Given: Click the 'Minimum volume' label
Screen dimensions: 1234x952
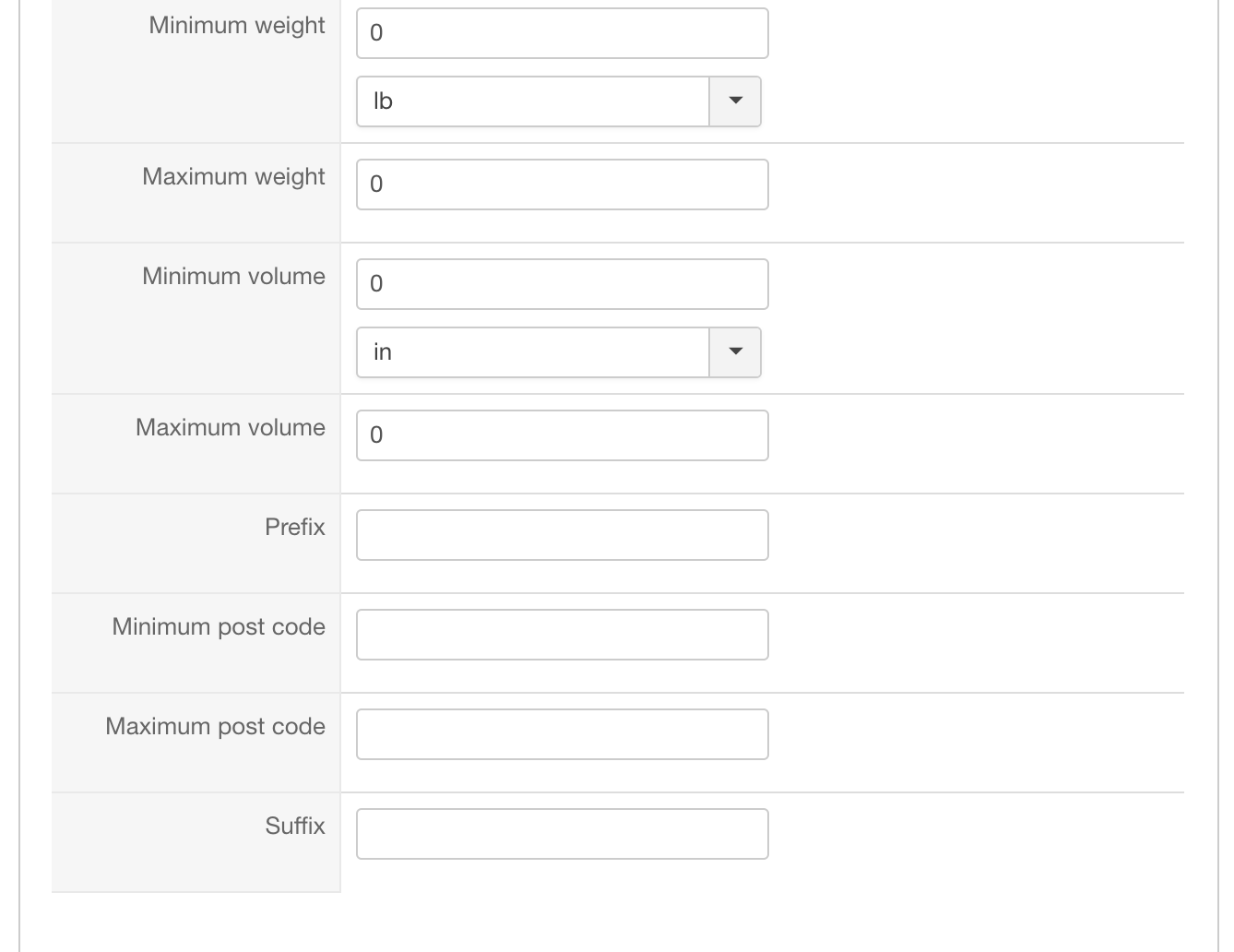Looking at the screenshot, I should 233,277.
